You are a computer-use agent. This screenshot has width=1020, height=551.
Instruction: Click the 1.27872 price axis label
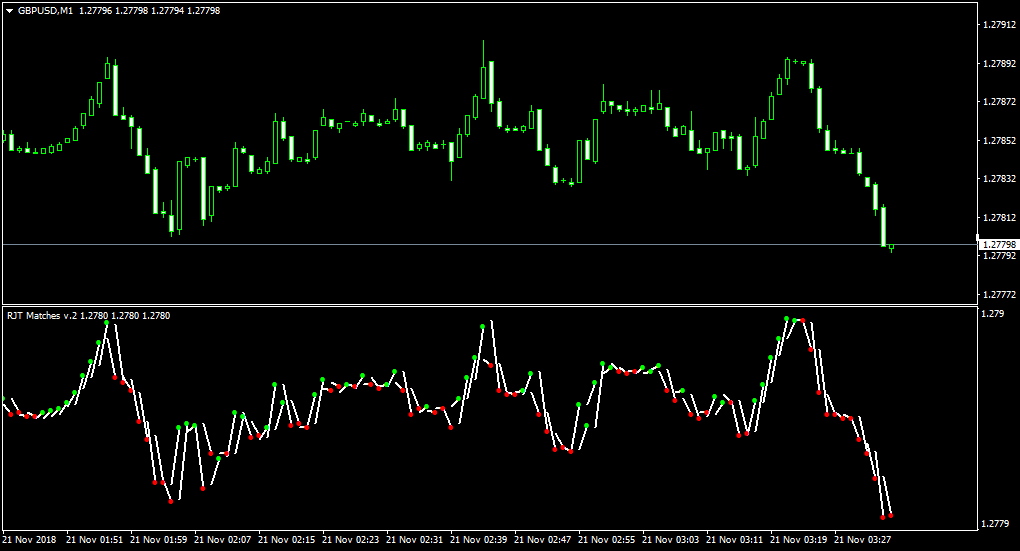click(999, 102)
